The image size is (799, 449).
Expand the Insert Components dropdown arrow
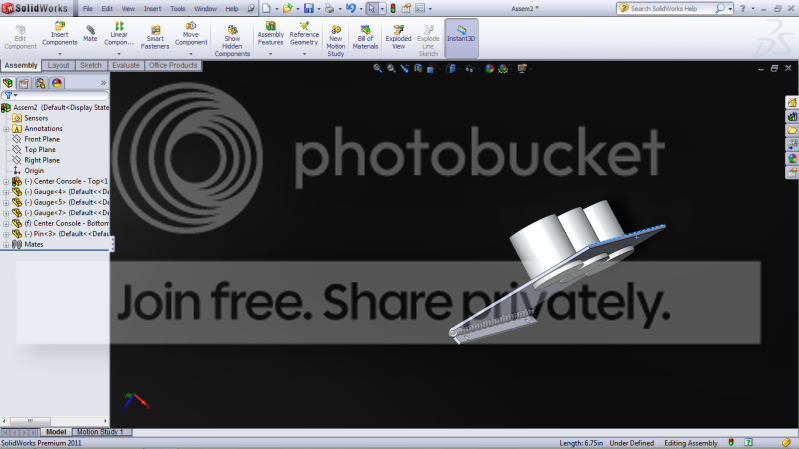pyautogui.click(x=60, y=54)
